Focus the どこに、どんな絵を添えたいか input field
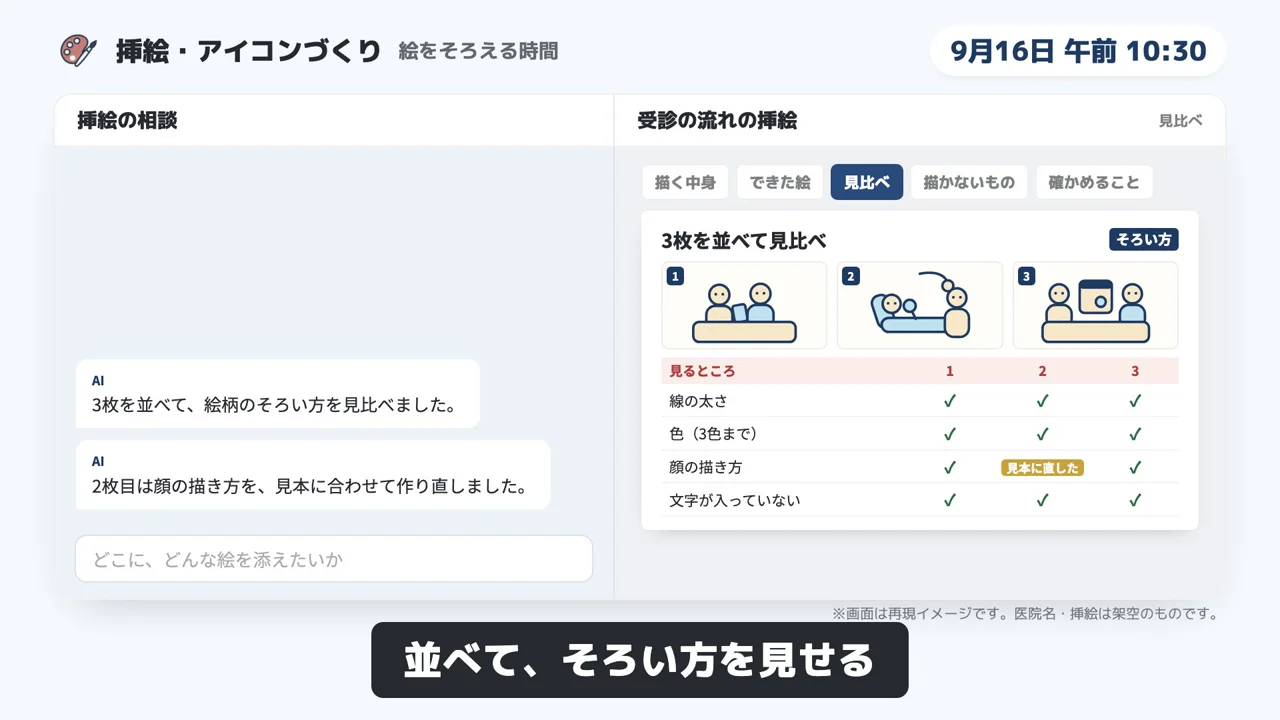 coord(334,559)
